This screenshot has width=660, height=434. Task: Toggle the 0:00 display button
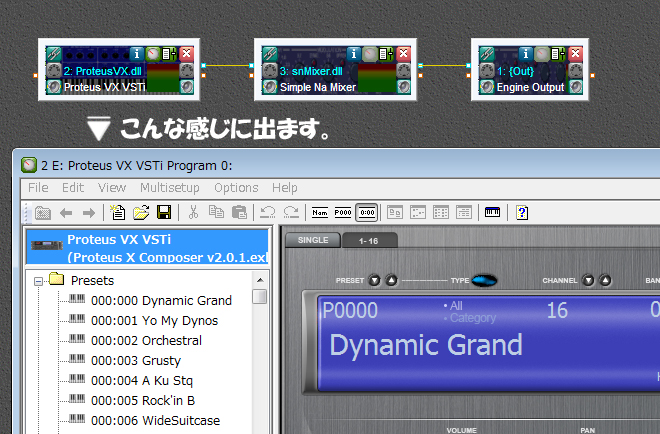pyautogui.click(x=367, y=213)
